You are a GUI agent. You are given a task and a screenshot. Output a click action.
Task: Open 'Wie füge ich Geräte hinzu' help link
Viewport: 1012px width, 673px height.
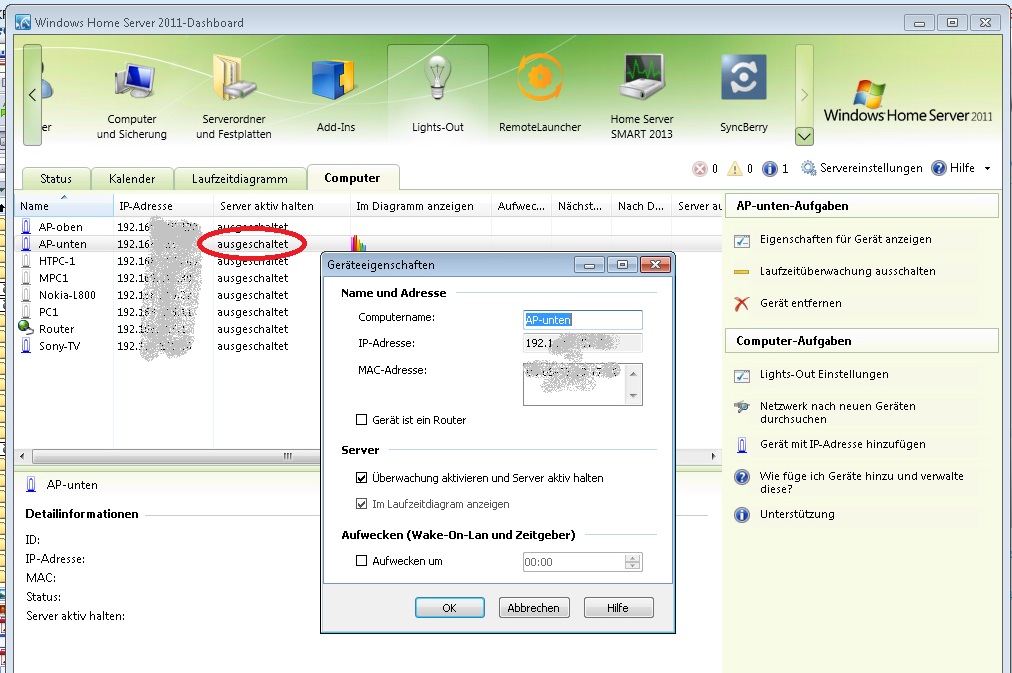tap(862, 482)
